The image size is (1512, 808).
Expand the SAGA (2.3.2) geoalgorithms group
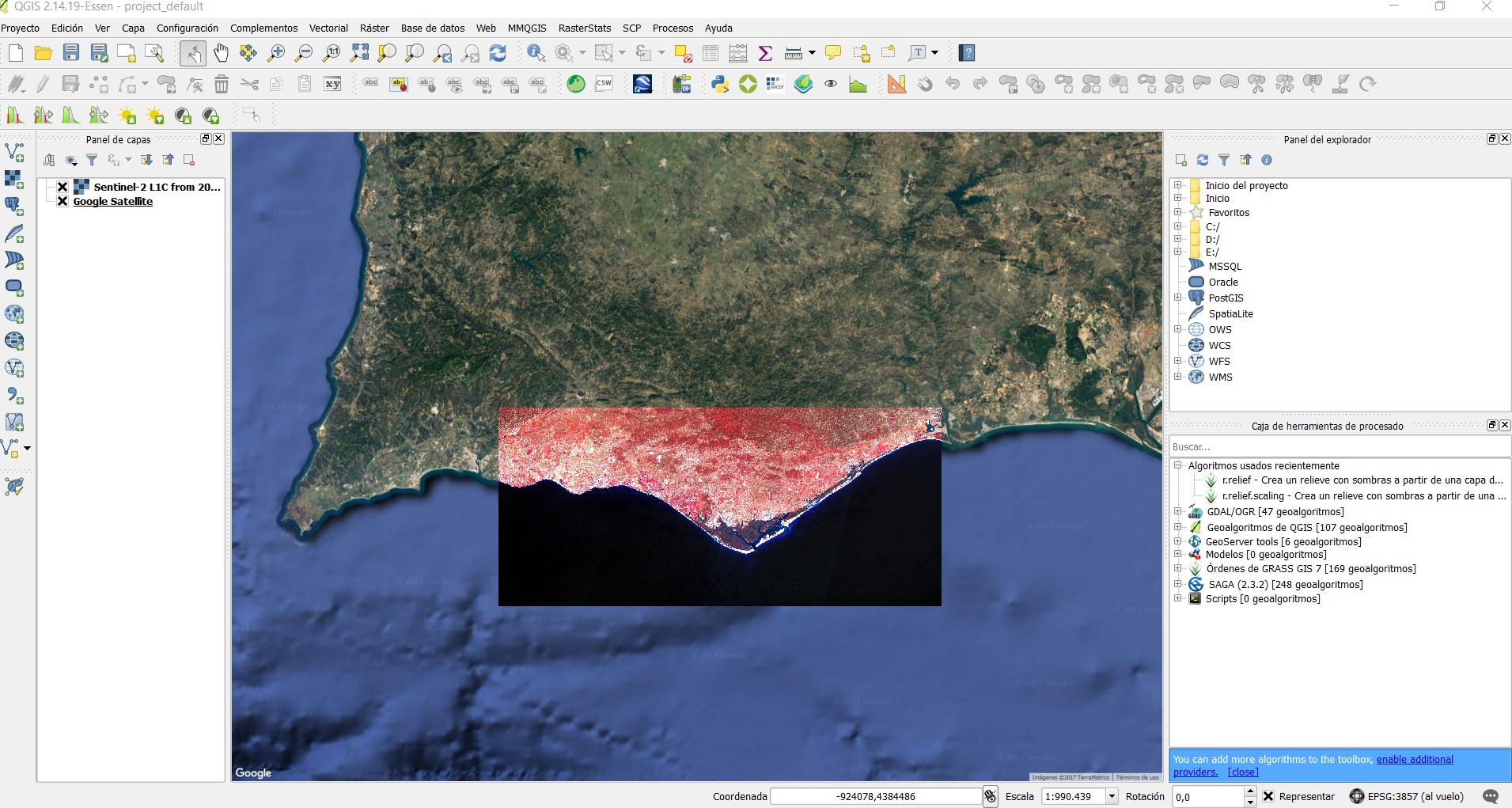(x=1178, y=584)
